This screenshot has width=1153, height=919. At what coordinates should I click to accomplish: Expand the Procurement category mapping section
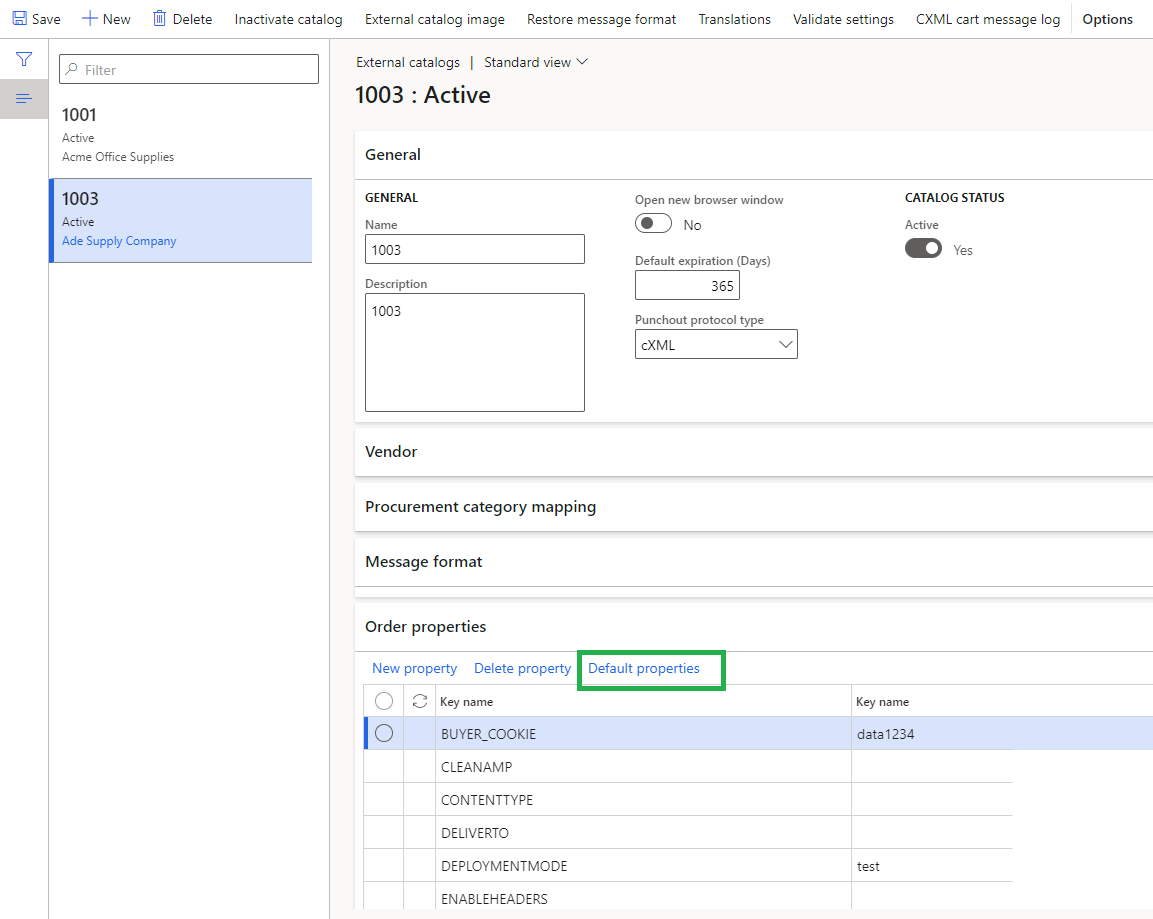coord(480,507)
